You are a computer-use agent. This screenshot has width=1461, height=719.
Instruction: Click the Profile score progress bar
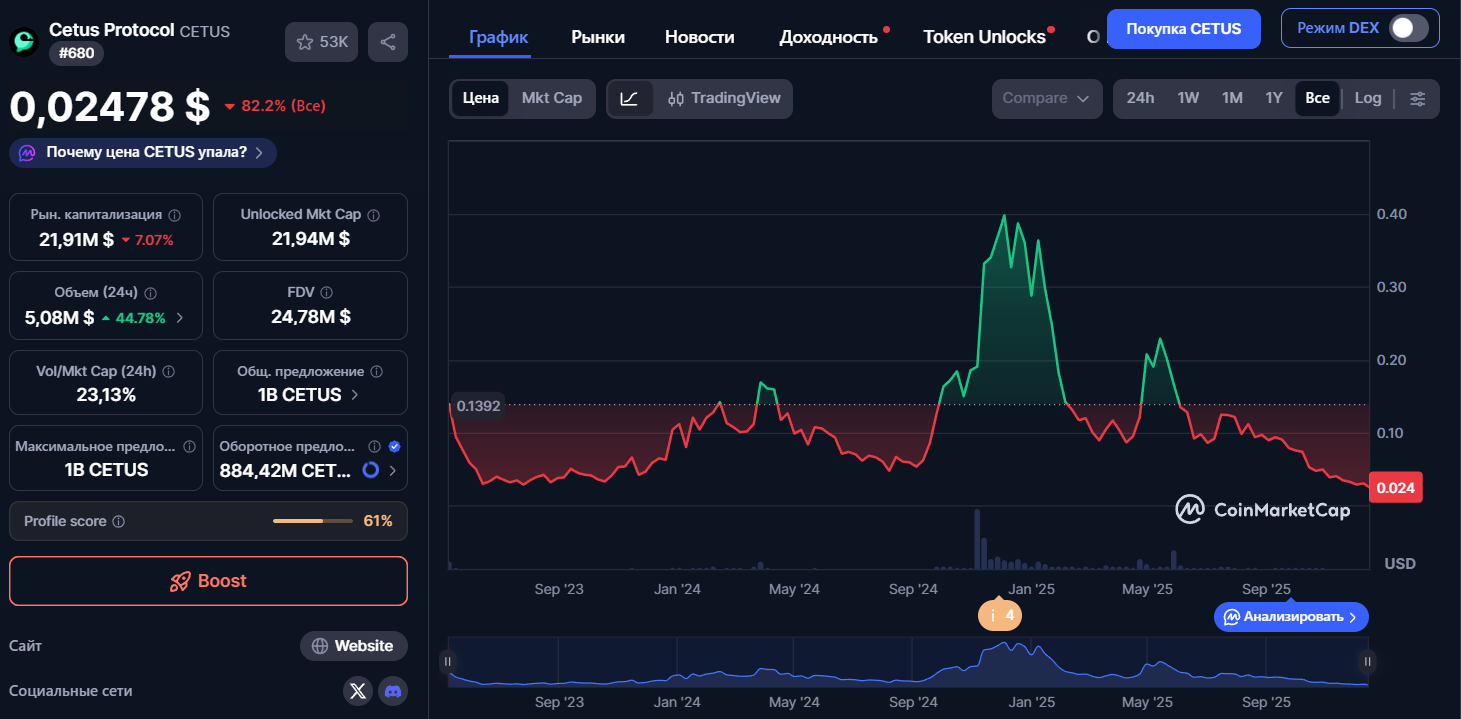click(x=313, y=520)
